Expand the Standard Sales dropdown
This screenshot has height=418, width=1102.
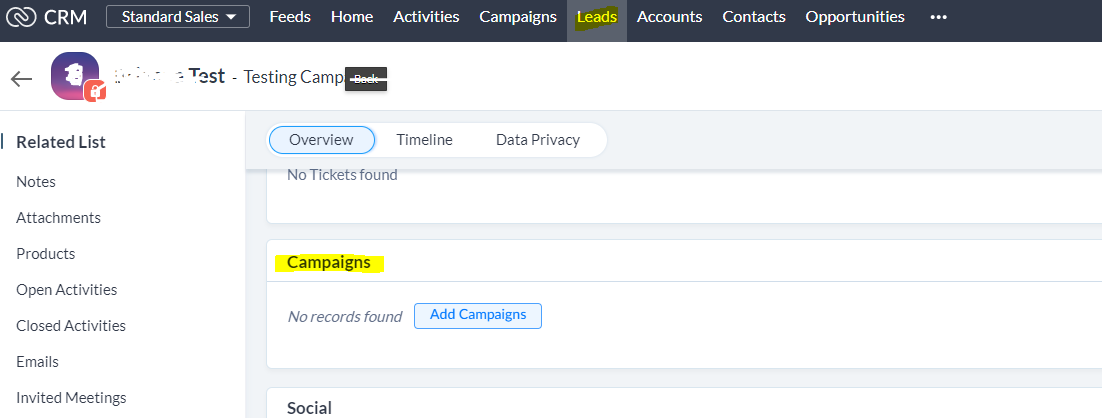coord(178,17)
